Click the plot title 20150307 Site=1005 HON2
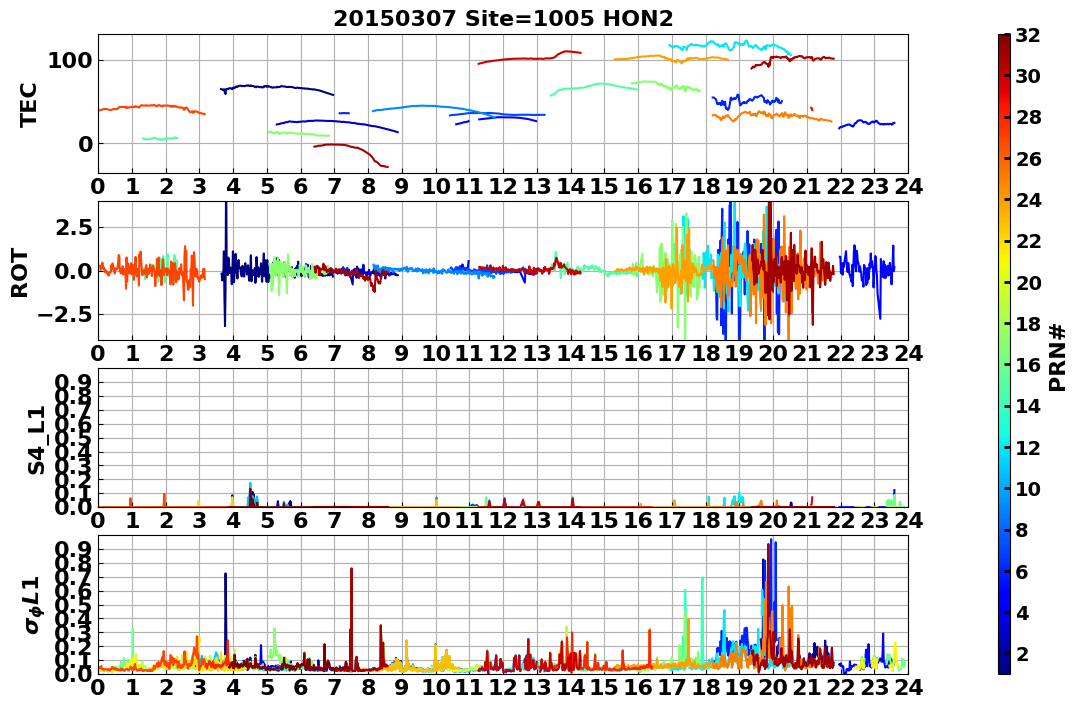This screenshot has height=709, width=1077. (503, 18)
